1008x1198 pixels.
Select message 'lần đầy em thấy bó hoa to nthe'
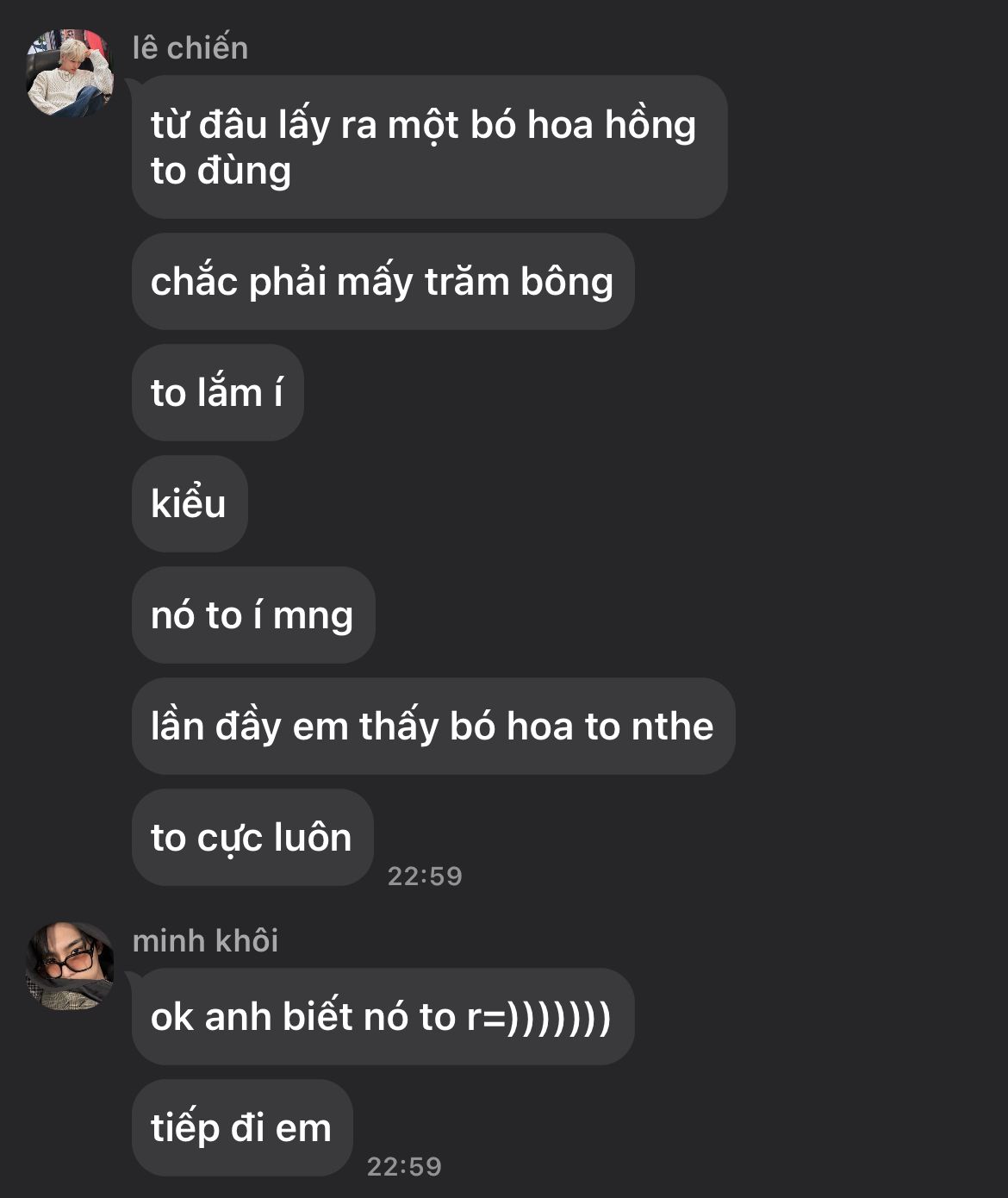pyautogui.click(x=432, y=727)
